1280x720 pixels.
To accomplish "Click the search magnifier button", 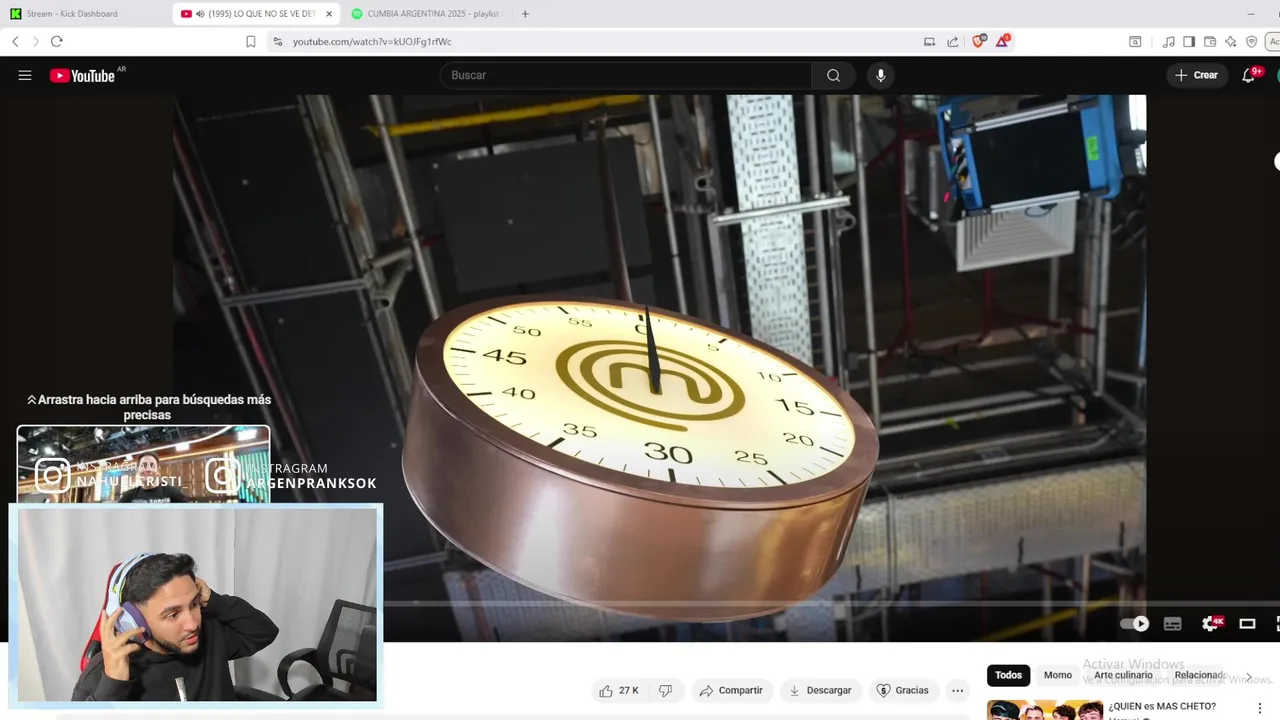I will click(x=833, y=75).
